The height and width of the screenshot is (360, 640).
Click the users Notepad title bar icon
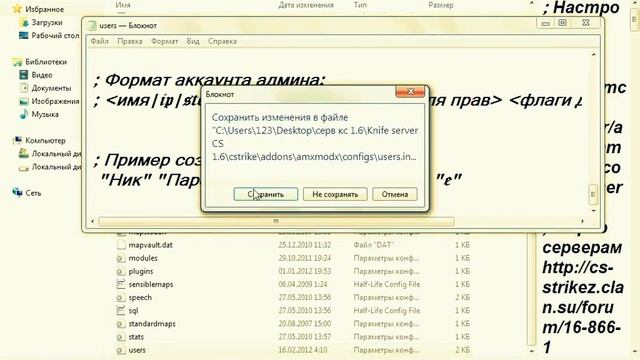click(x=92, y=25)
